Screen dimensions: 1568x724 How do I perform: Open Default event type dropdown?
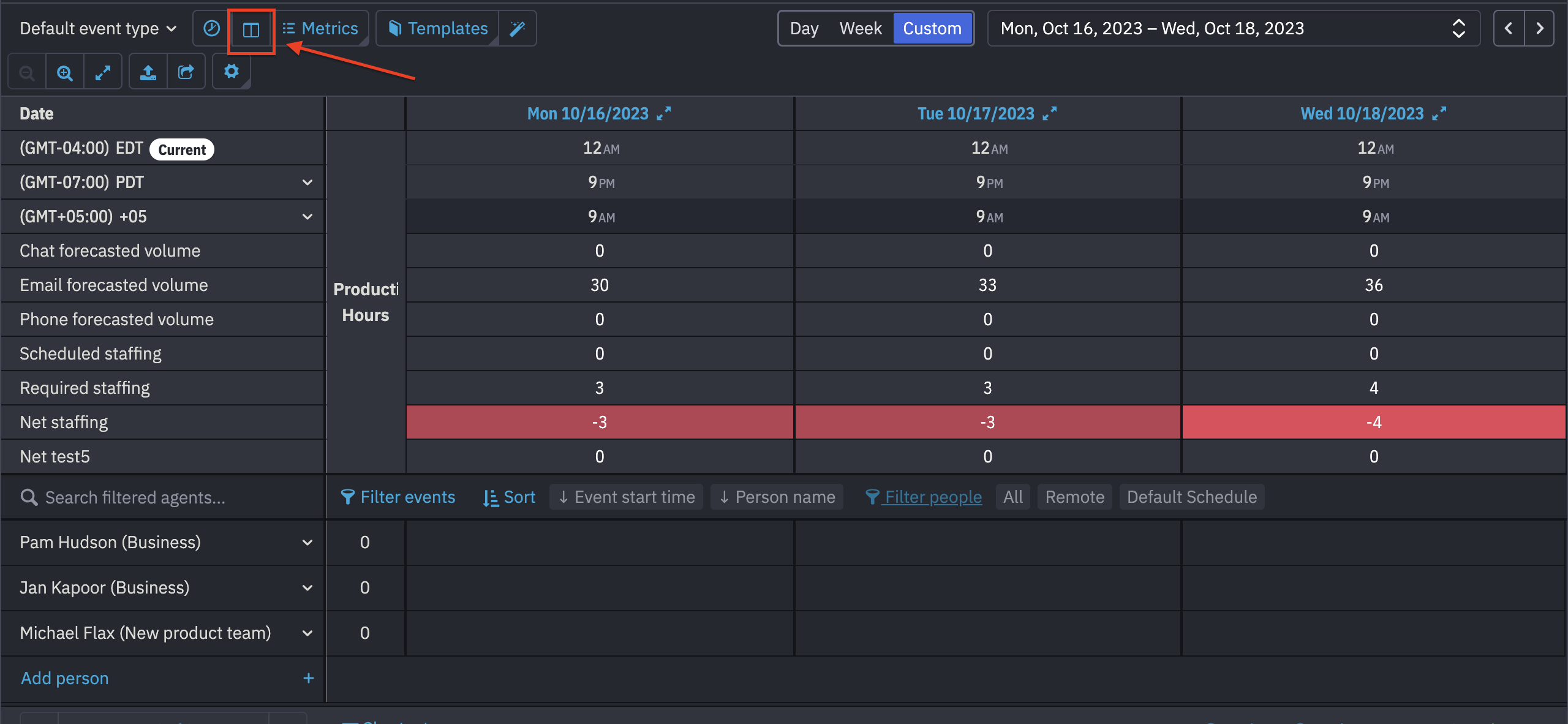click(x=98, y=29)
